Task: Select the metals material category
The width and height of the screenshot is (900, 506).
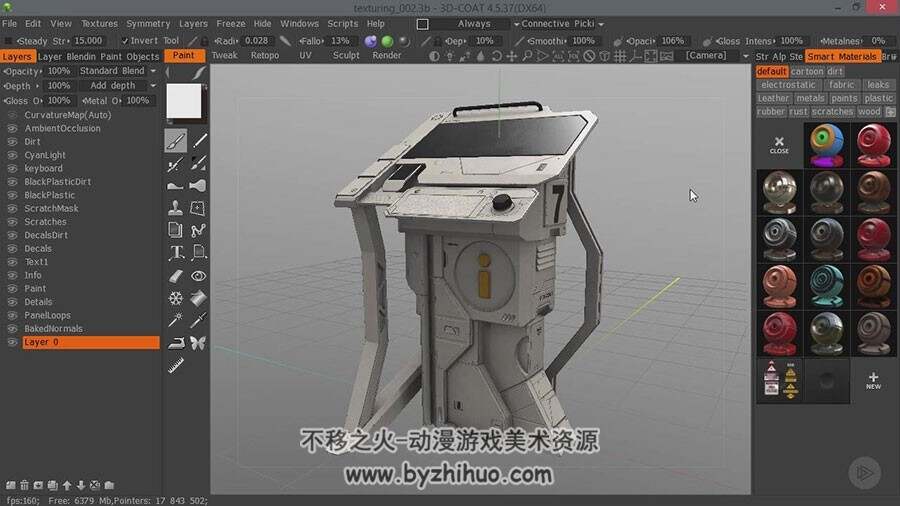Action: point(810,98)
